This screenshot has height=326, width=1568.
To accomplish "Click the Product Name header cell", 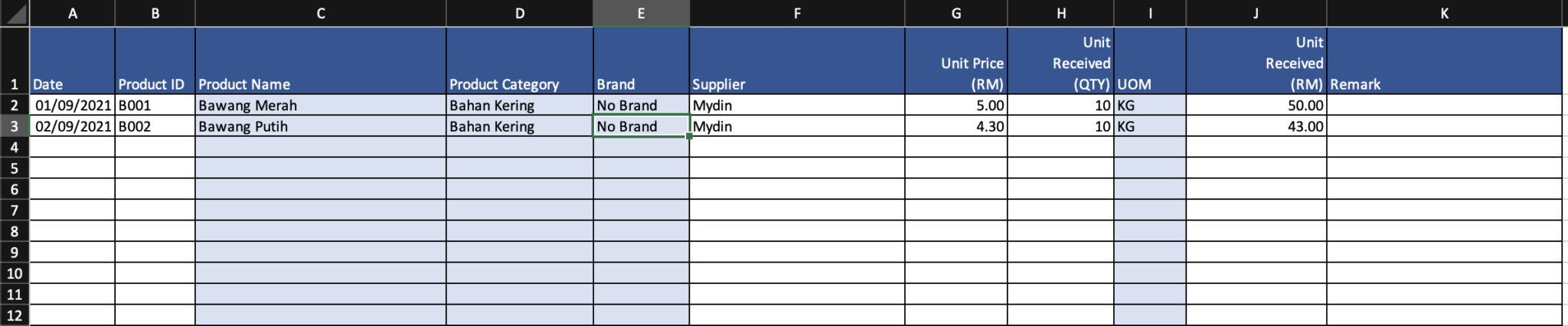I will (x=320, y=61).
